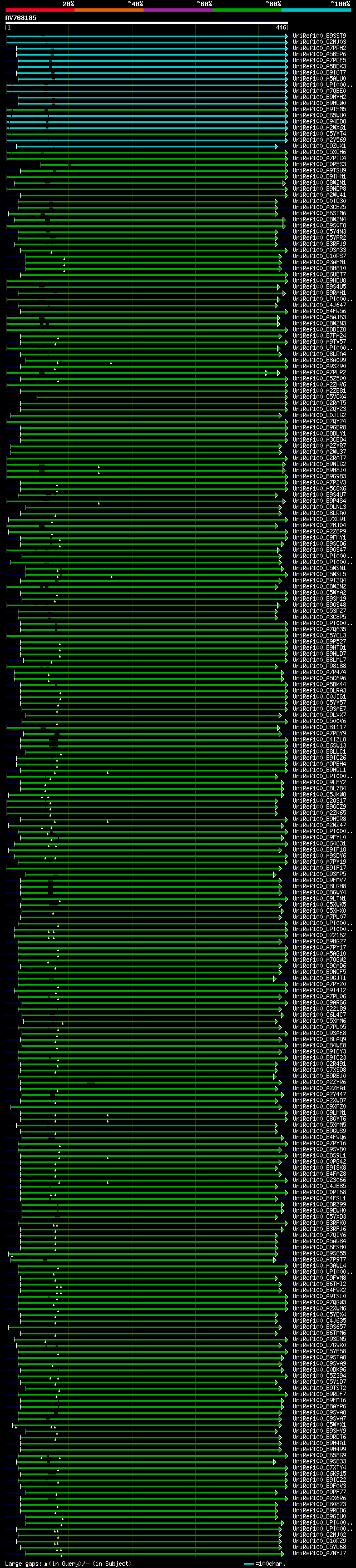The width and height of the screenshot is (356, 1568).
Task: Click the purple 40–60% identity legend segment
Action: (179, 10)
